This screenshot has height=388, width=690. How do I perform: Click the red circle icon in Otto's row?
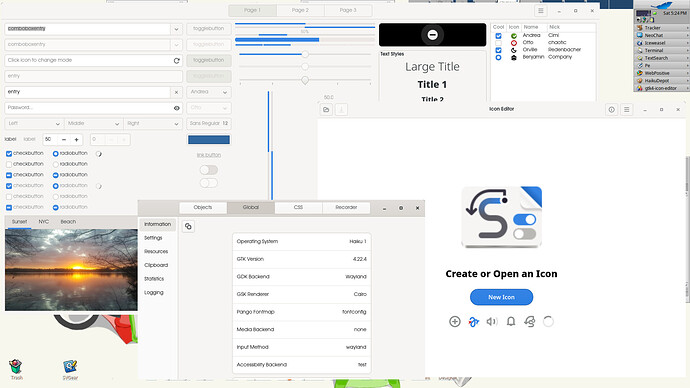514,43
